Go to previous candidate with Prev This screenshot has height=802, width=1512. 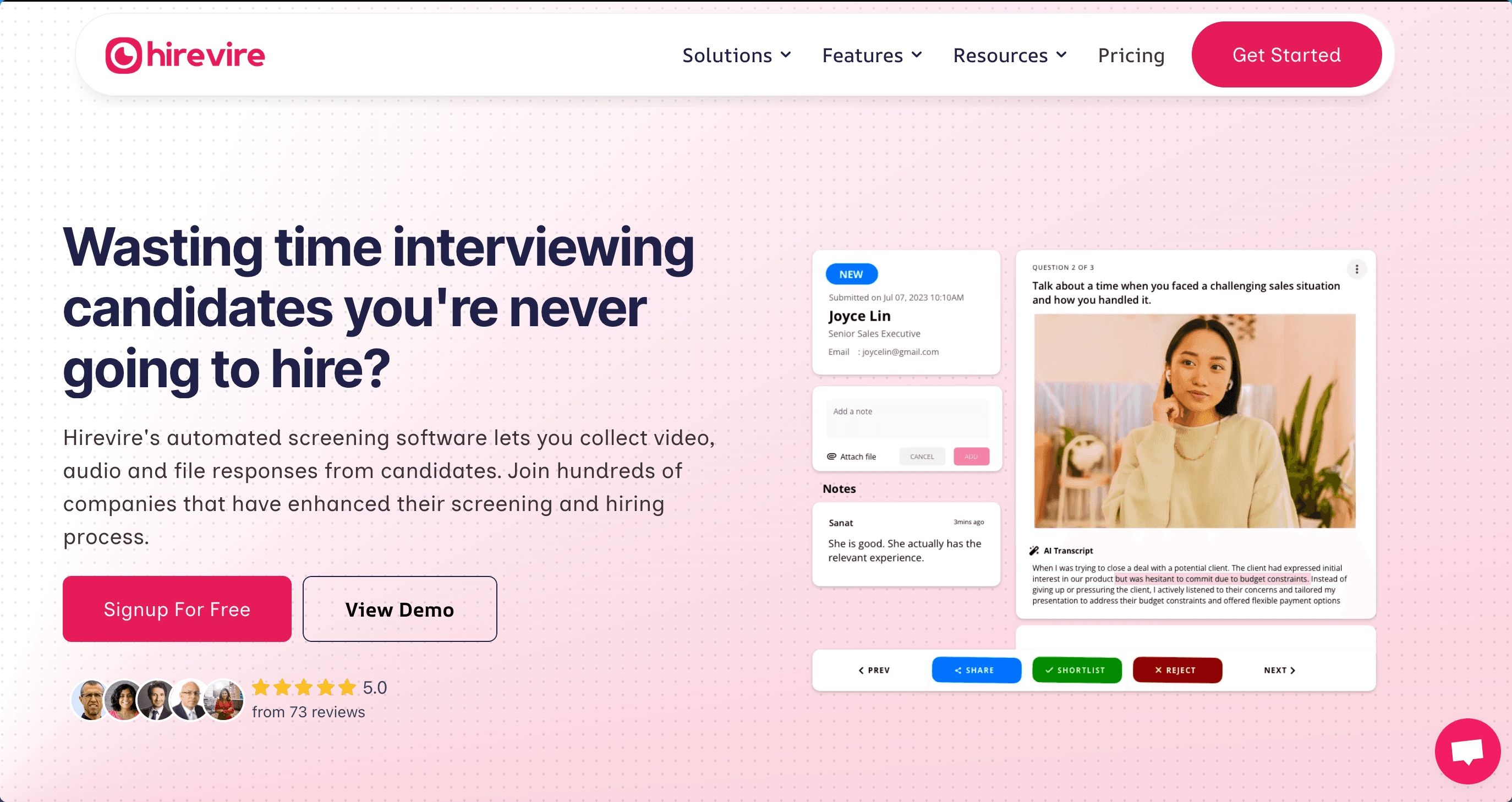874,670
